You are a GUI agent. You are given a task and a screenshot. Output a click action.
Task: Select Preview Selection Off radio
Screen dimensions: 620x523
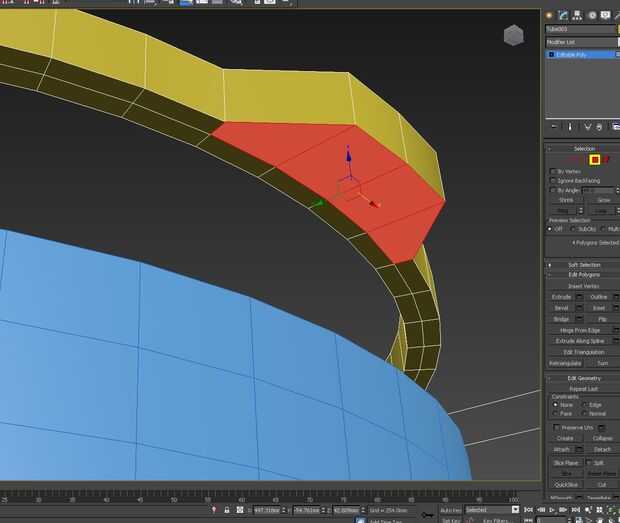[x=550, y=229]
